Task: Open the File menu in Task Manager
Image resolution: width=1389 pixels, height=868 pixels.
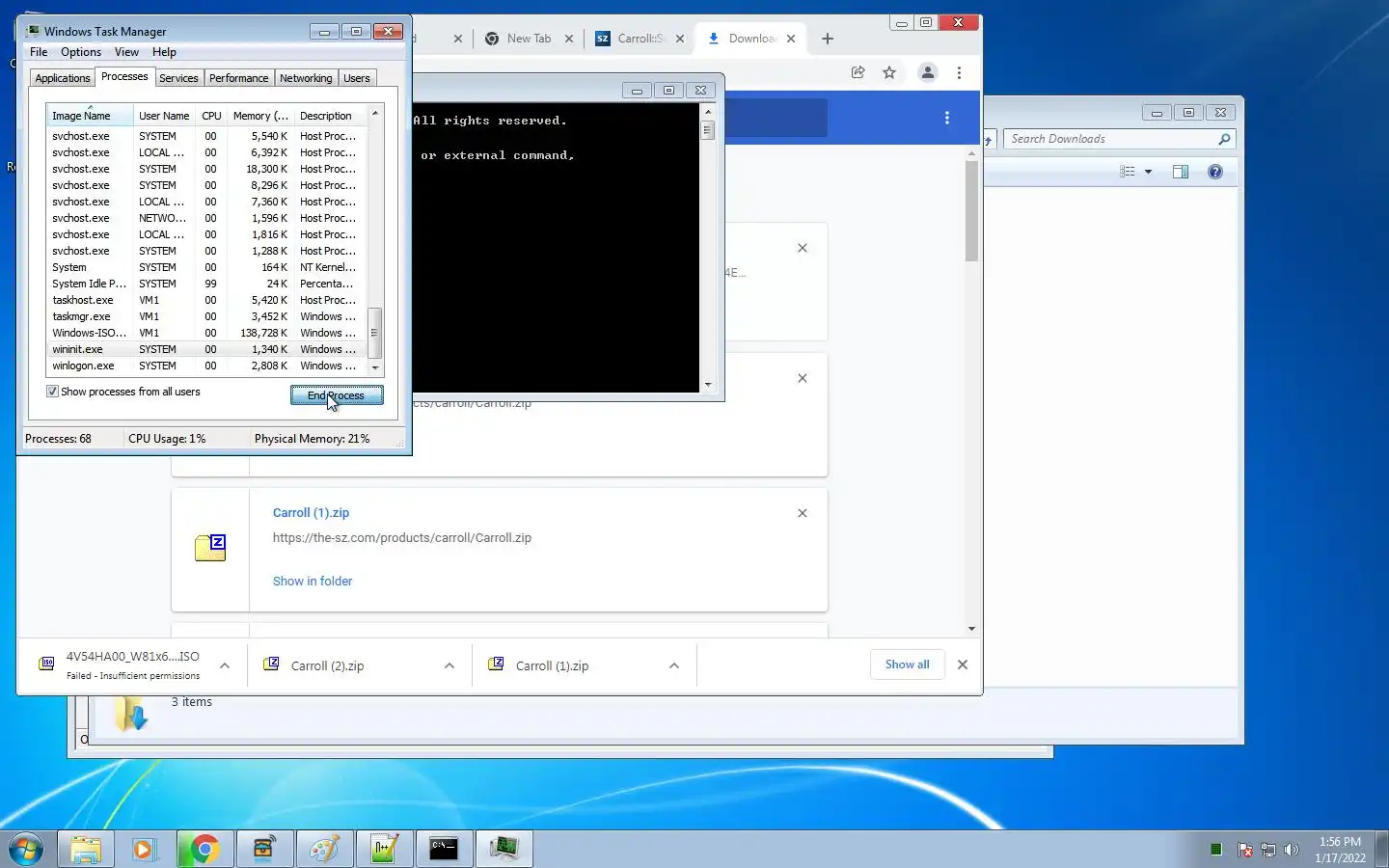Action: (x=39, y=52)
